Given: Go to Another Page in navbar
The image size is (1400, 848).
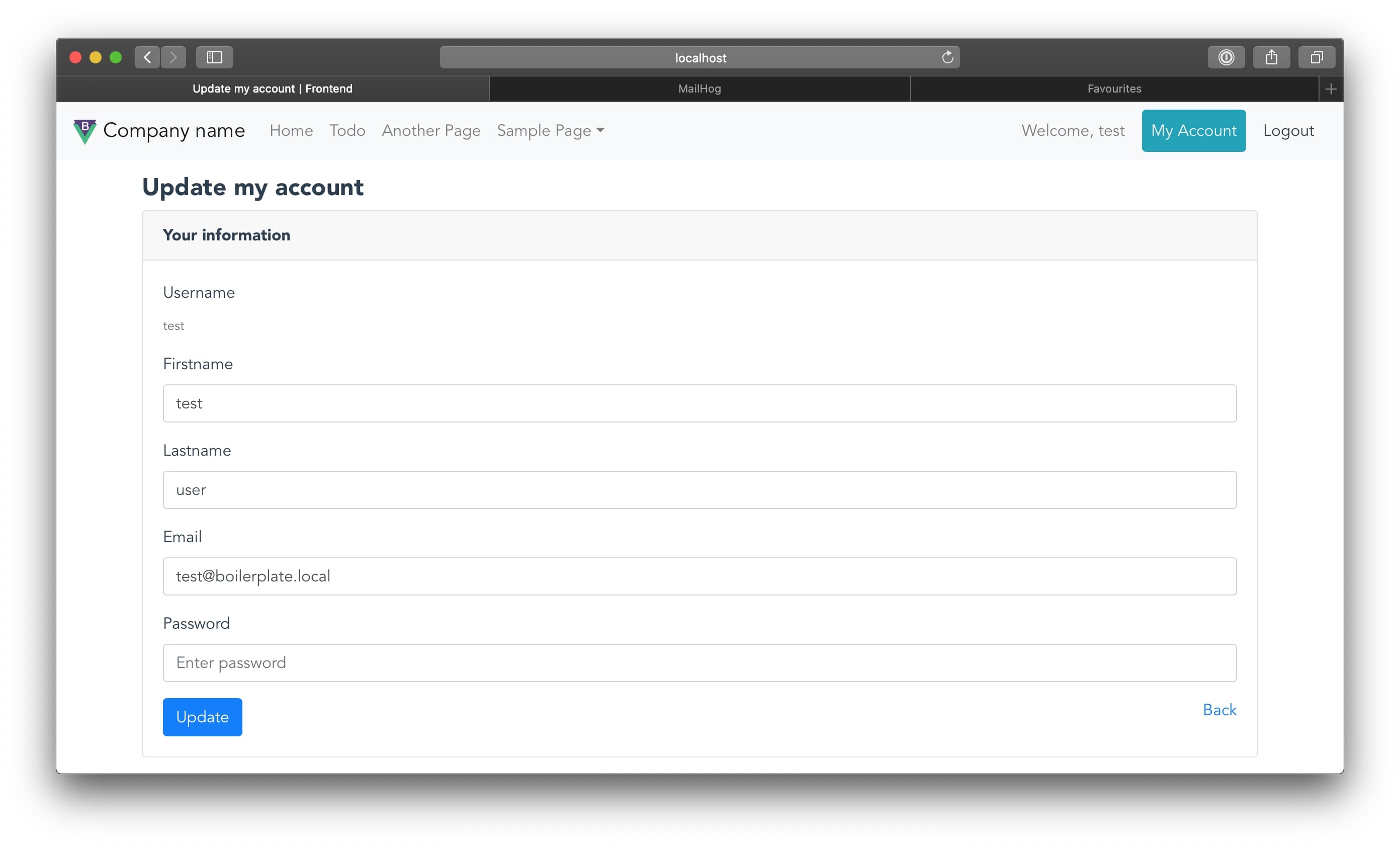Looking at the screenshot, I should point(430,131).
